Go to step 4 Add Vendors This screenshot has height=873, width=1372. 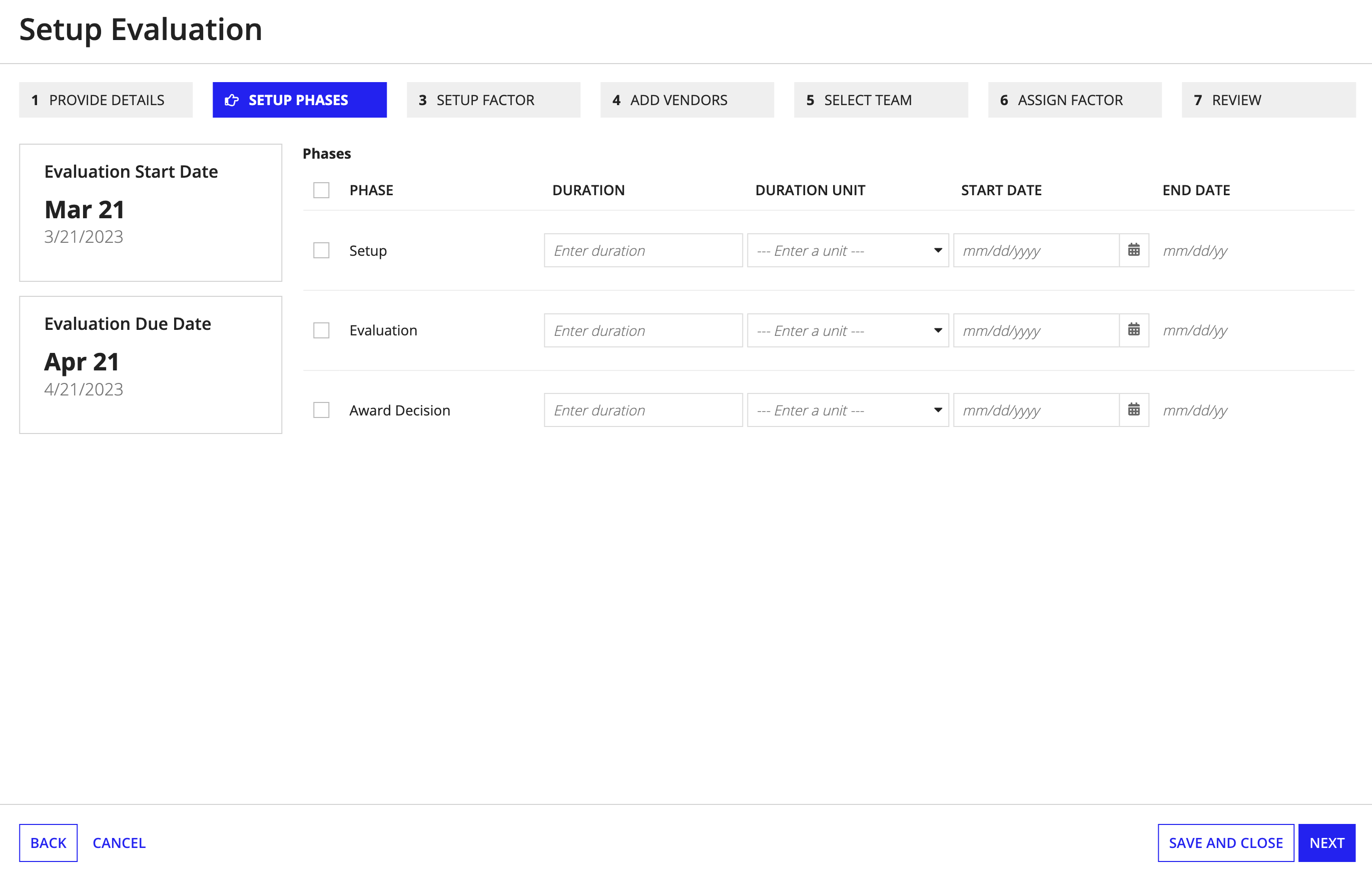pyautogui.click(x=687, y=100)
